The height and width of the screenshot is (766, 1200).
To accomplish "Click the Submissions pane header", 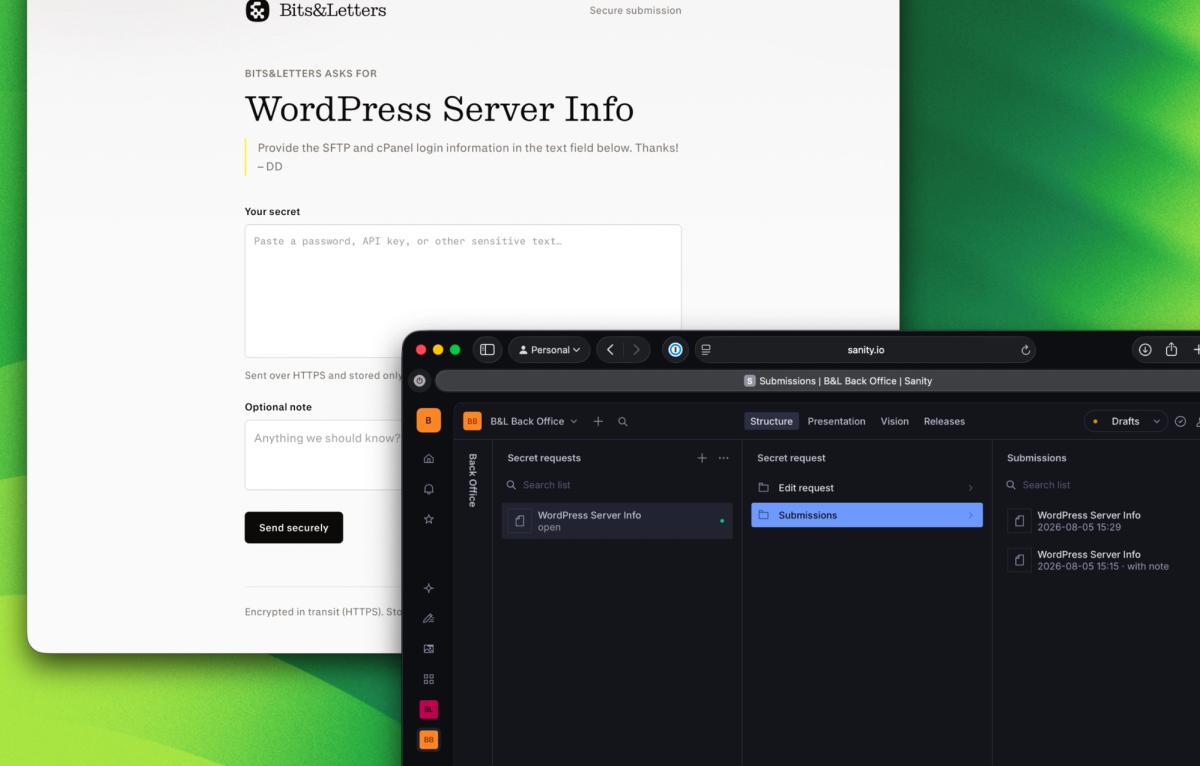I will [x=1037, y=458].
